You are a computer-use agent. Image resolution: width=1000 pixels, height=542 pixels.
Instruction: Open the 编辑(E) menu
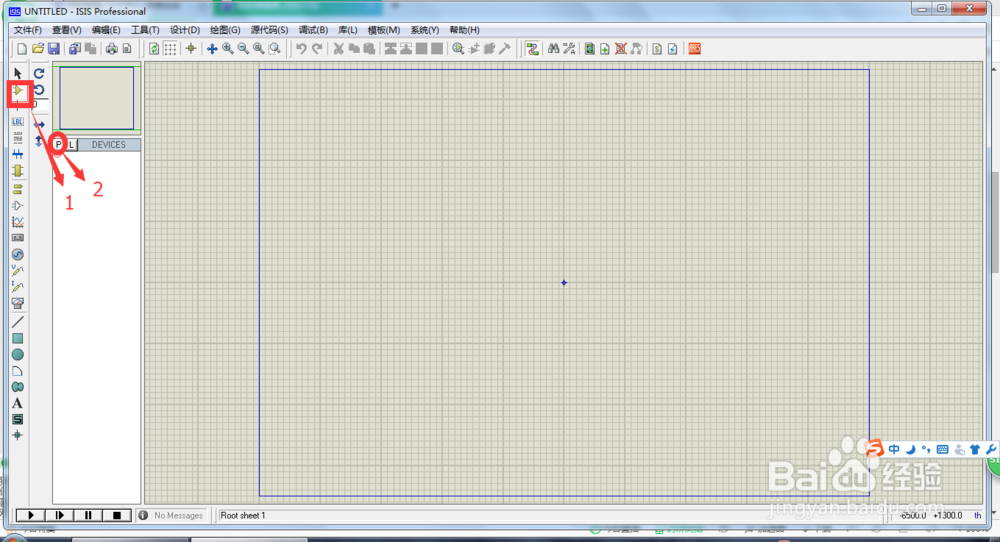tap(106, 30)
